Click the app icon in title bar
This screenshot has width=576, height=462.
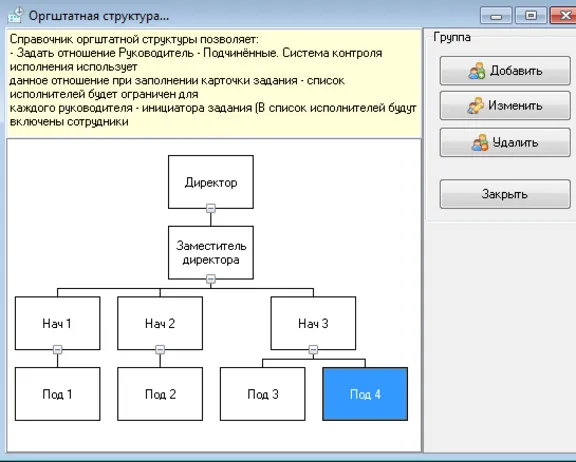pos(16,15)
